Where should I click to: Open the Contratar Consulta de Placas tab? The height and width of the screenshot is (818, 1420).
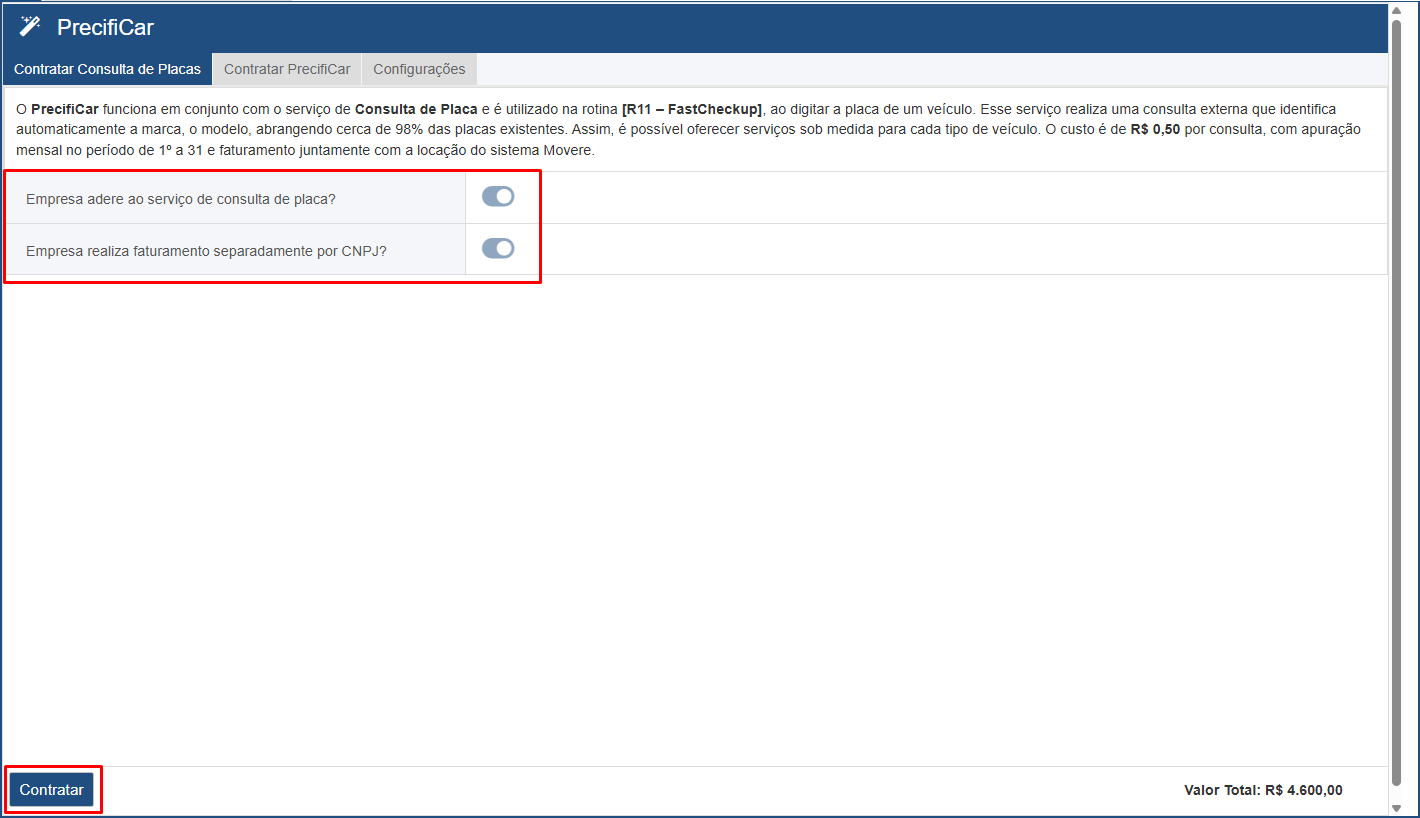[x=107, y=69]
